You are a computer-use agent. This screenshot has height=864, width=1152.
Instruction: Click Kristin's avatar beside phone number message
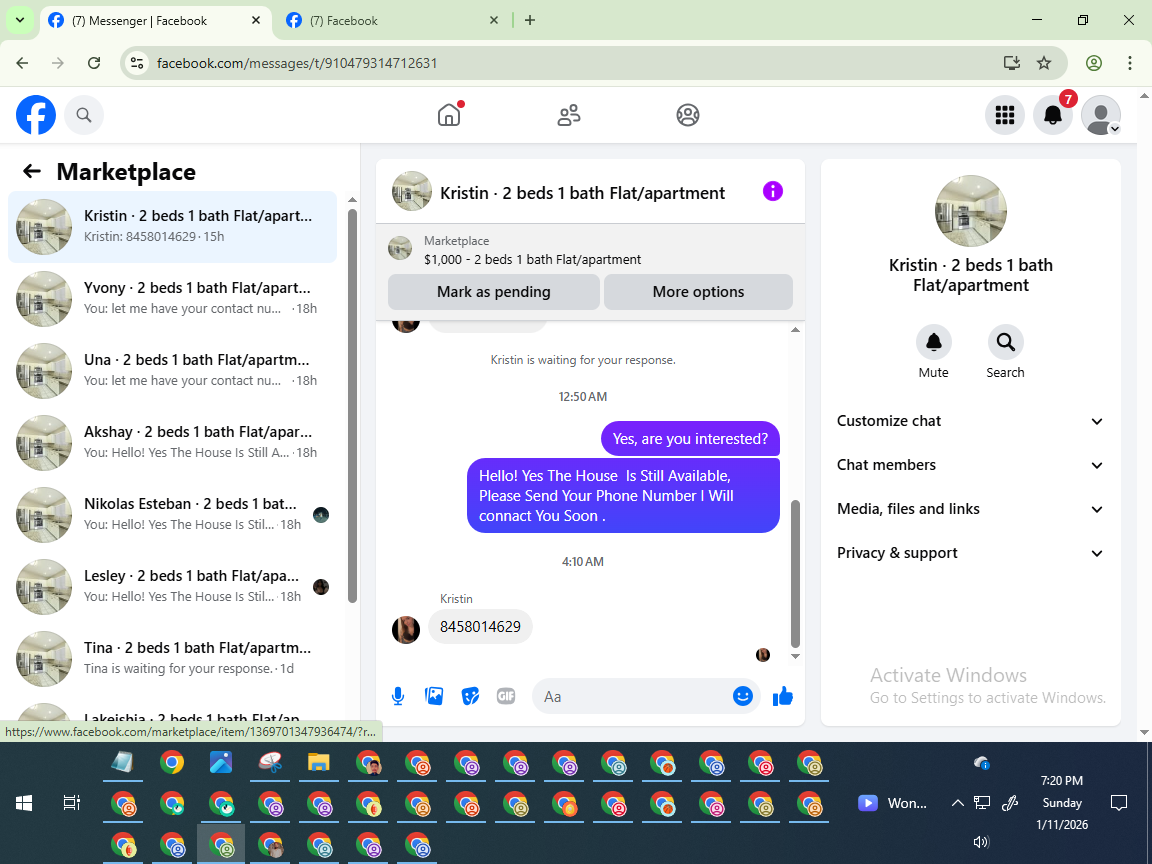[406, 630]
